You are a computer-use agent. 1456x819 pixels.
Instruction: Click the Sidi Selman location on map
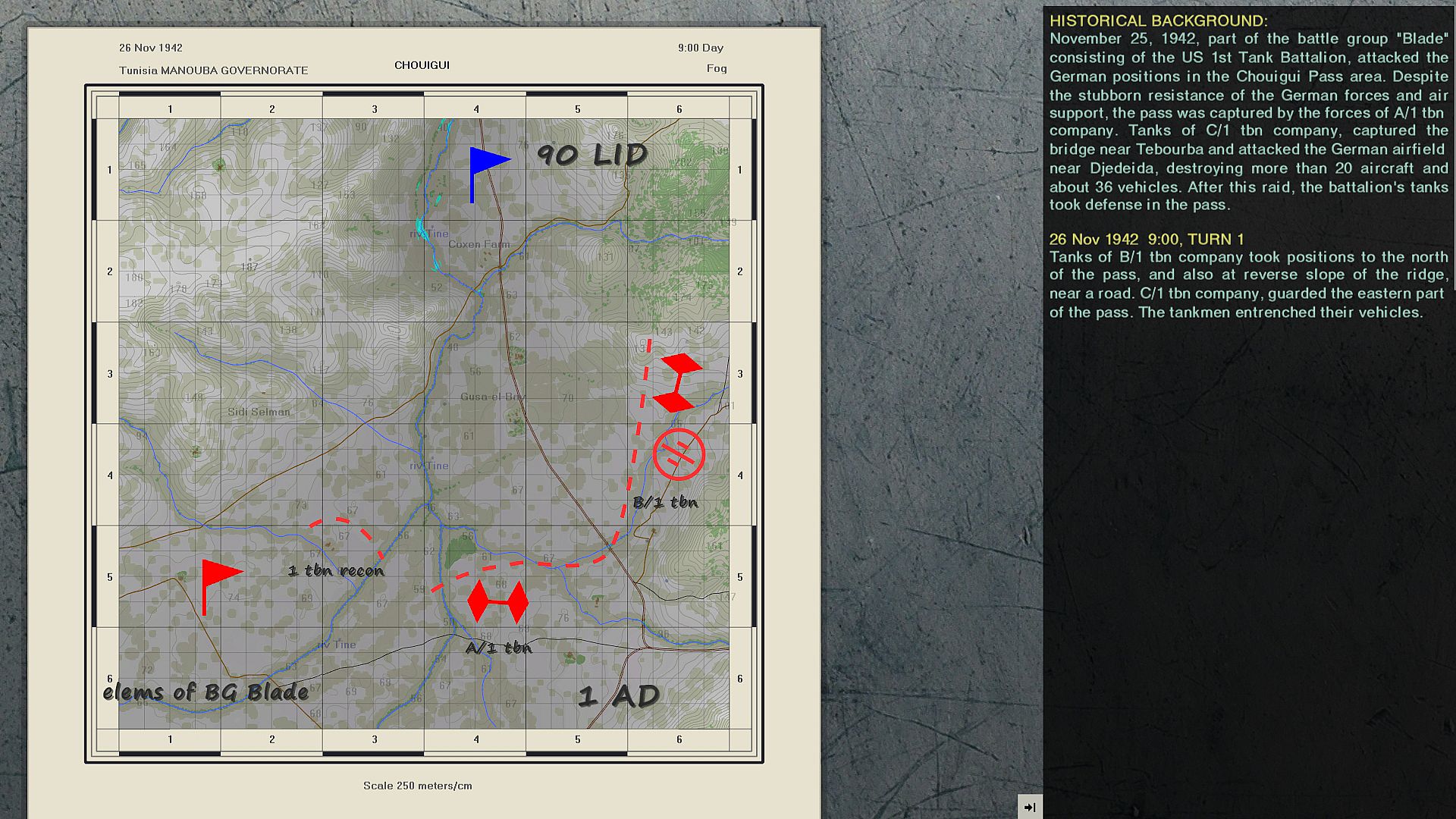259,412
